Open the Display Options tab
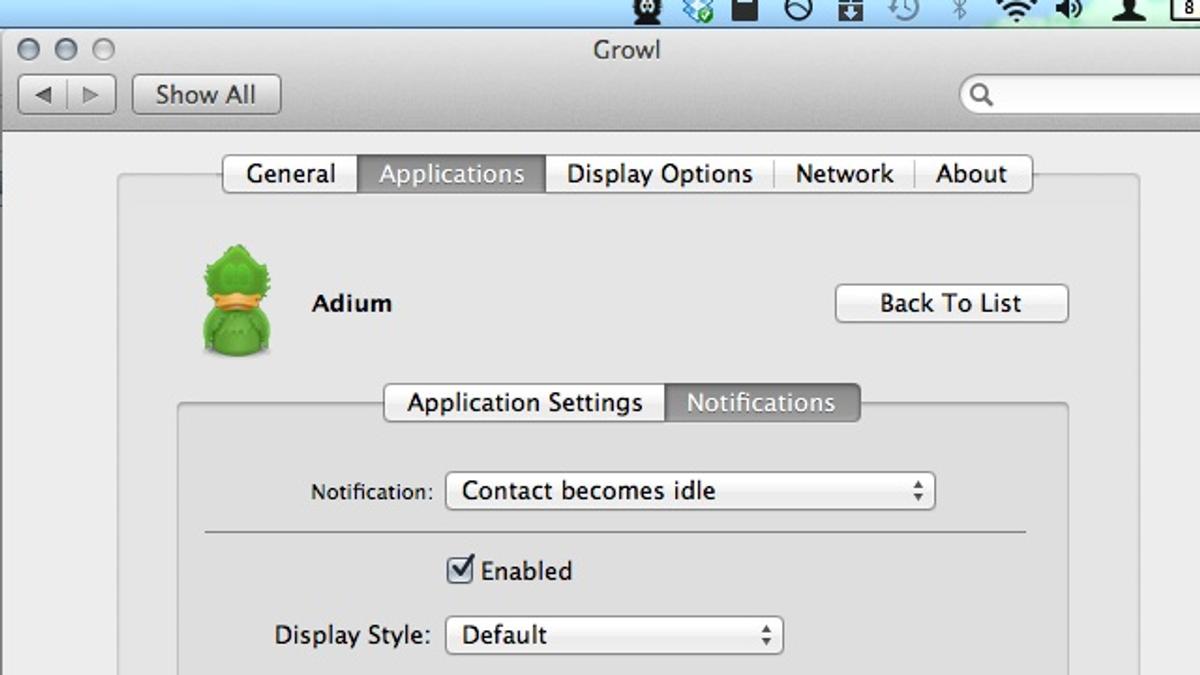 point(660,174)
